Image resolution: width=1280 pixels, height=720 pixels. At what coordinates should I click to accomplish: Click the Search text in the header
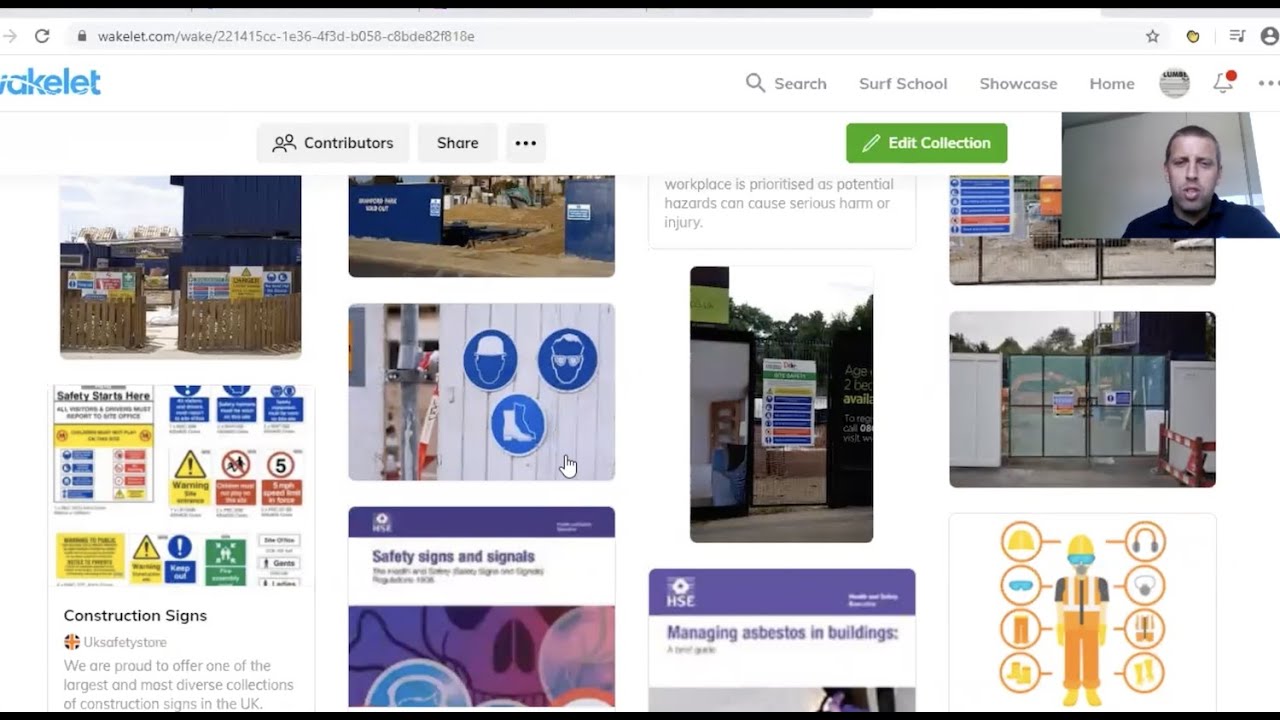[x=800, y=84]
